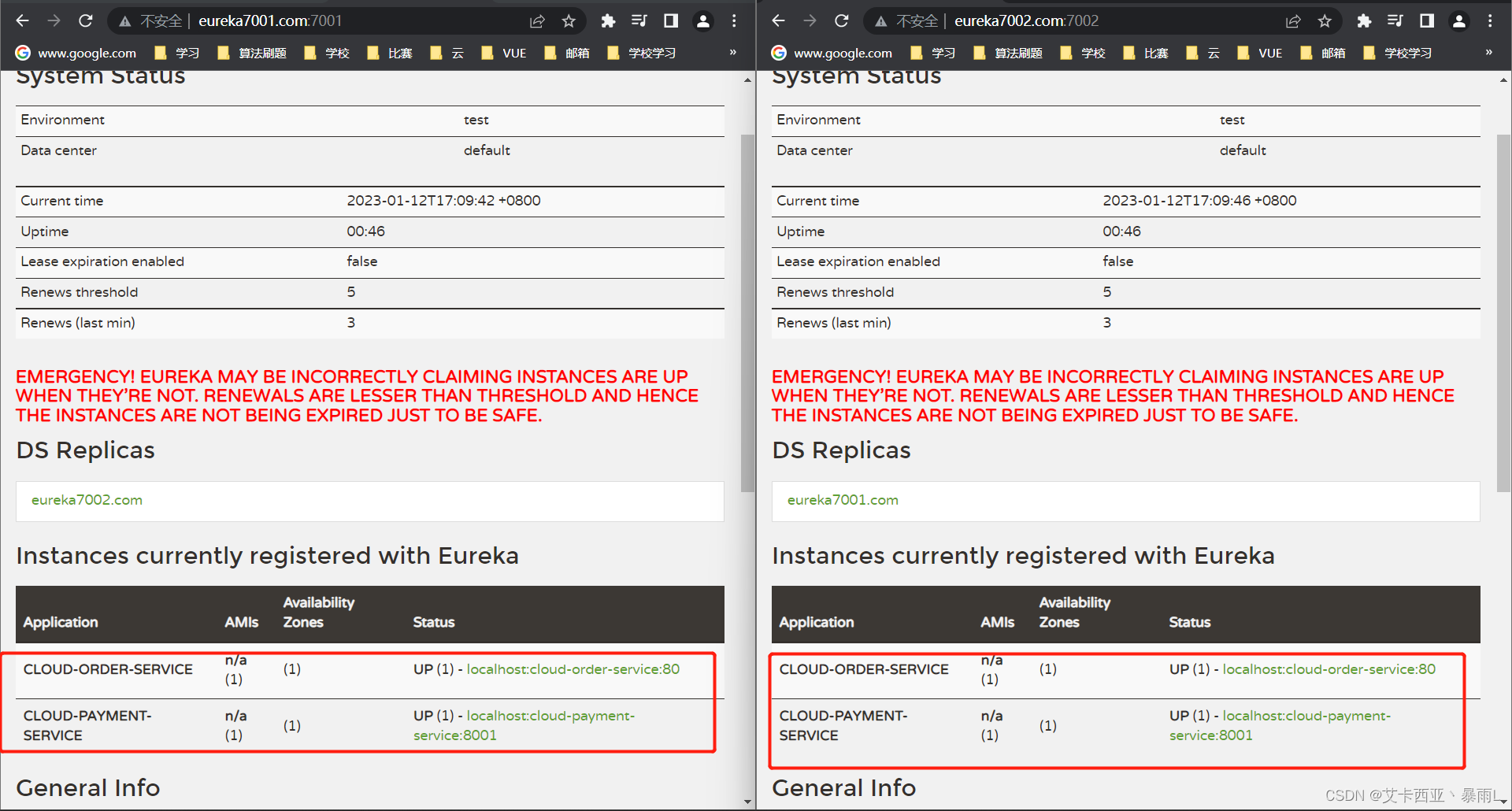Expand hidden bookmarks chevron in the left window

point(733,53)
